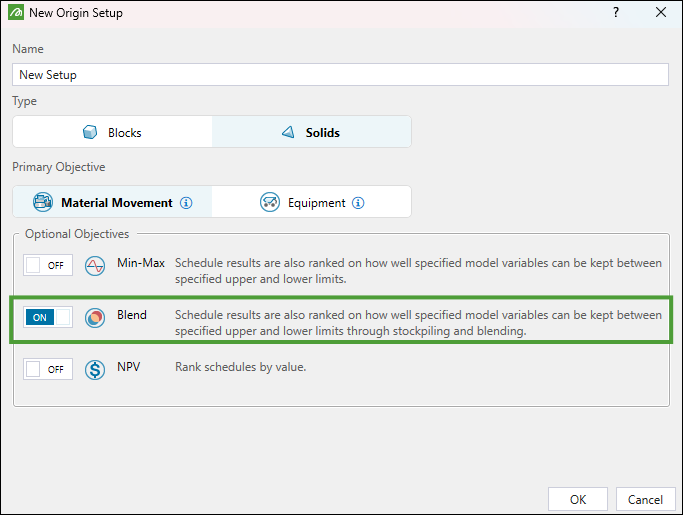Click the Blend objective icon

tap(95, 317)
